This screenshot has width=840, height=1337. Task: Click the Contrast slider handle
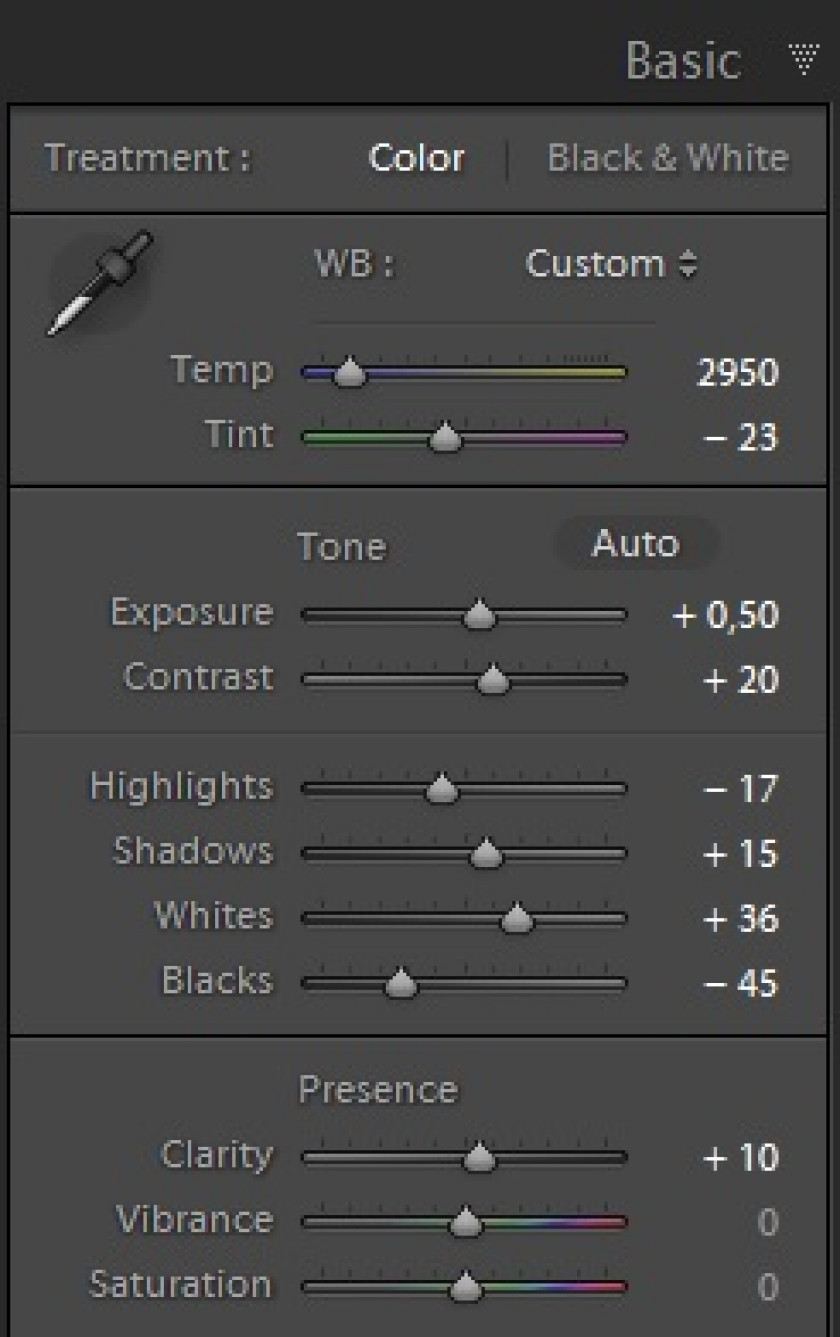point(492,680)
